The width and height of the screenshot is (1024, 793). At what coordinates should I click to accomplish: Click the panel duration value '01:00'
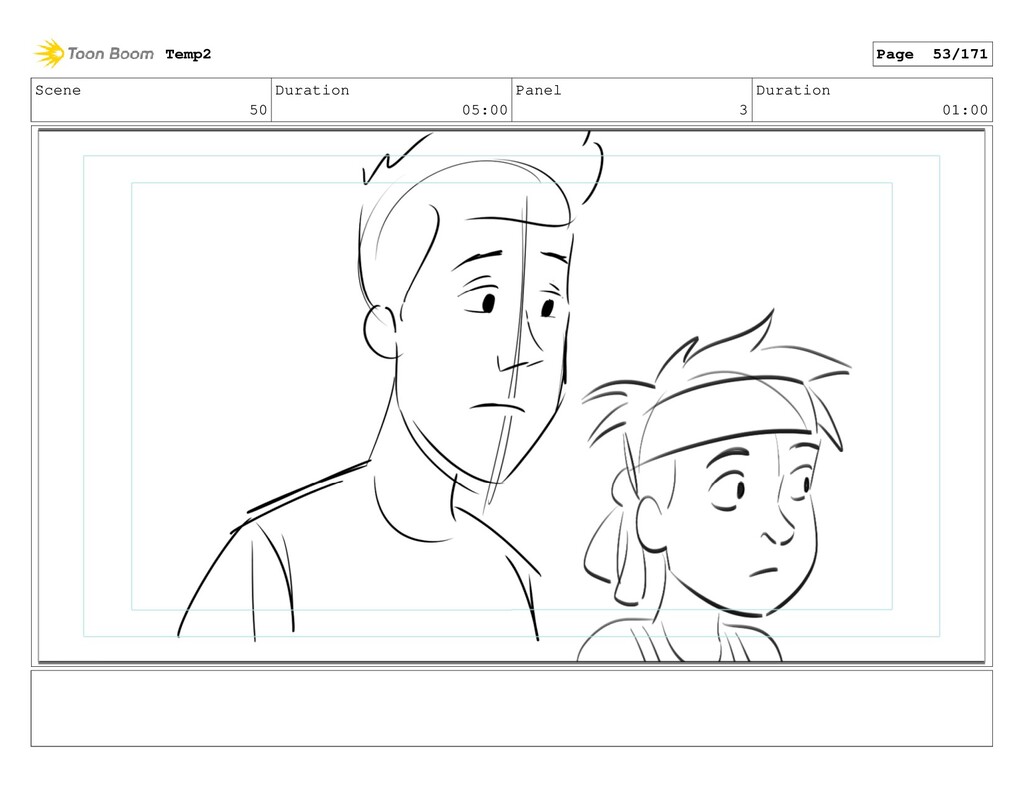pyautogui.click(x=965, y=110)
